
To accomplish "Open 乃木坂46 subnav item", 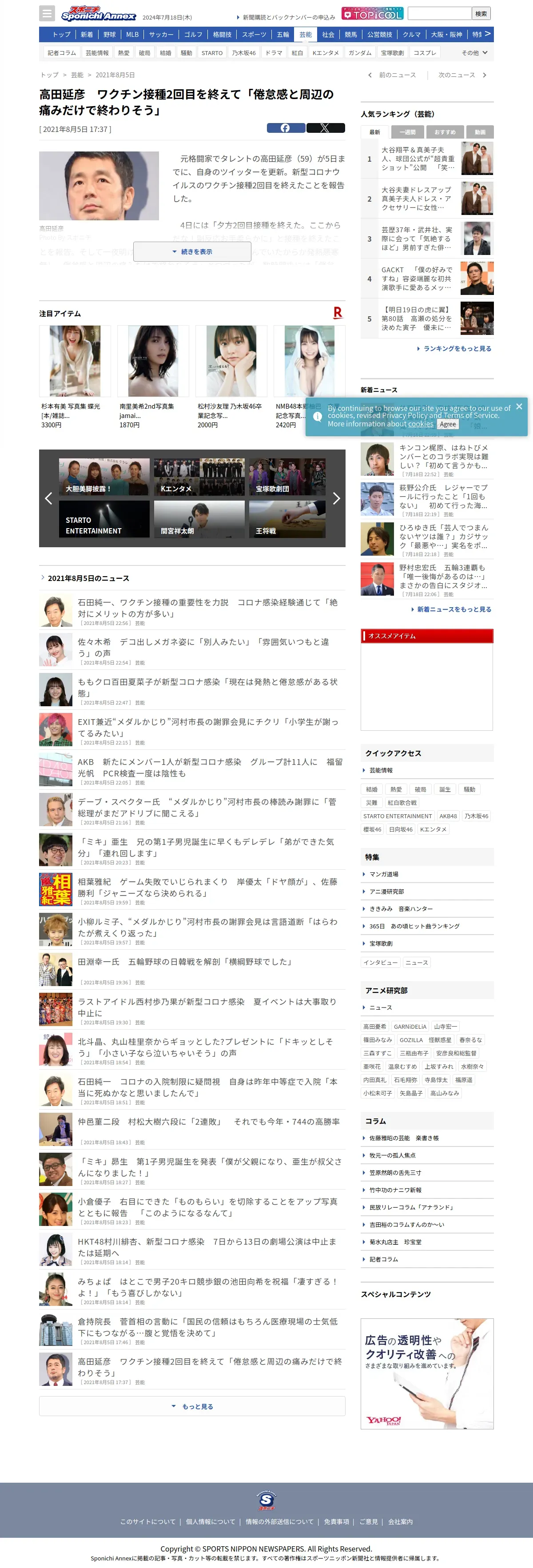I will [243, 53].
